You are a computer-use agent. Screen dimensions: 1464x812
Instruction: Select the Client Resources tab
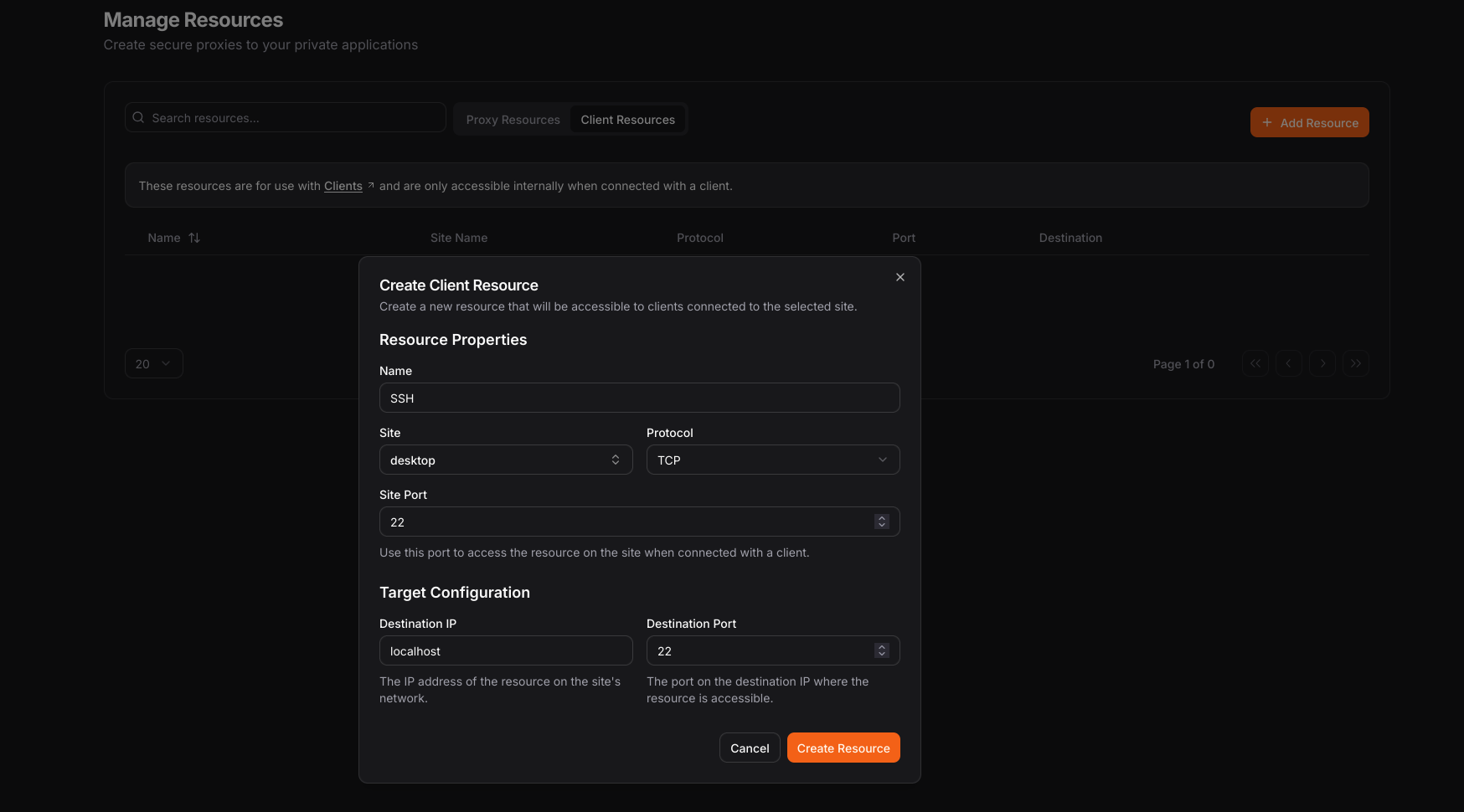(x=627, y=120)
